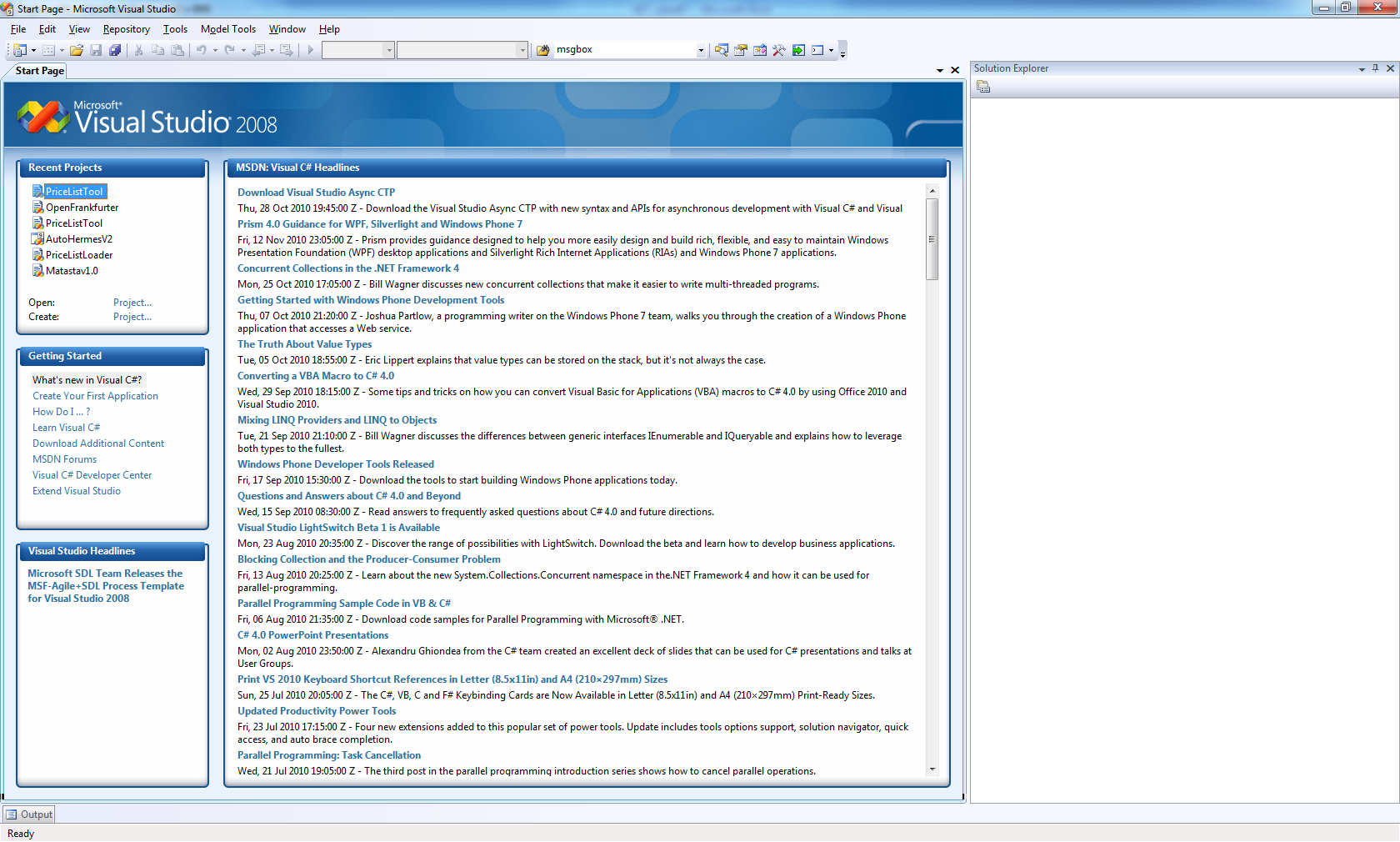Open the PriceListLoader recent project

79,255
